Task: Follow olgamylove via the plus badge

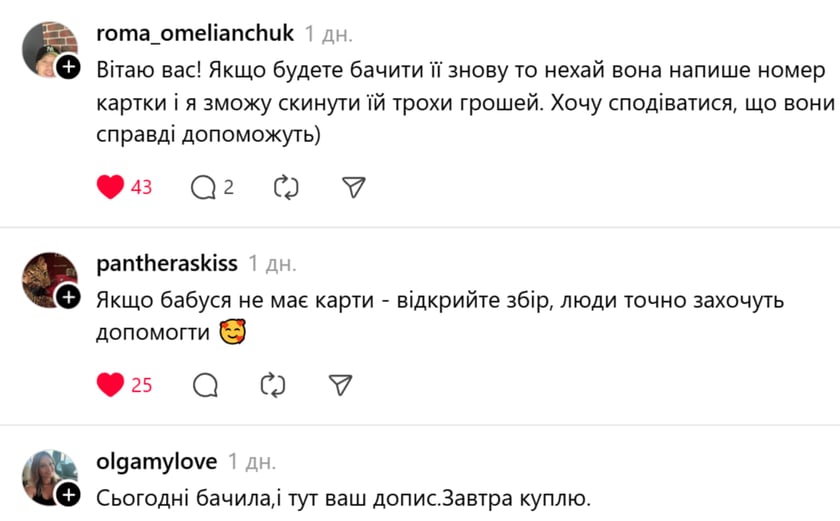Action: click(68, 494)
